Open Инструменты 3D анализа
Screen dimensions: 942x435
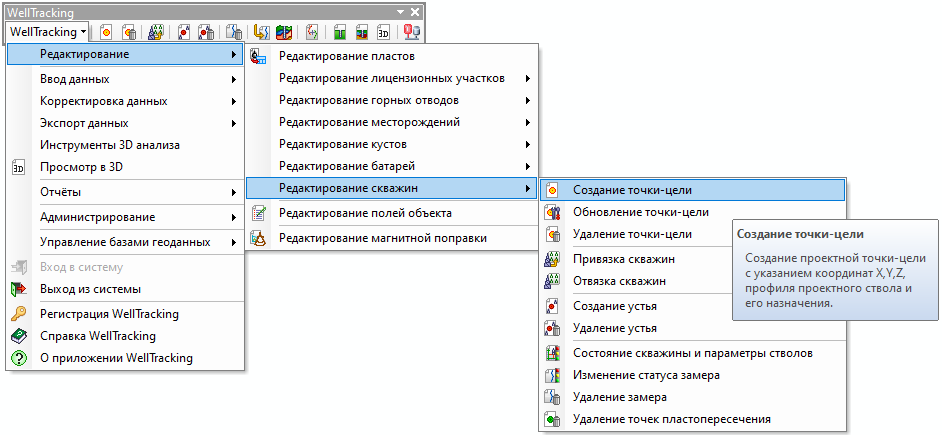click(109, 145)
